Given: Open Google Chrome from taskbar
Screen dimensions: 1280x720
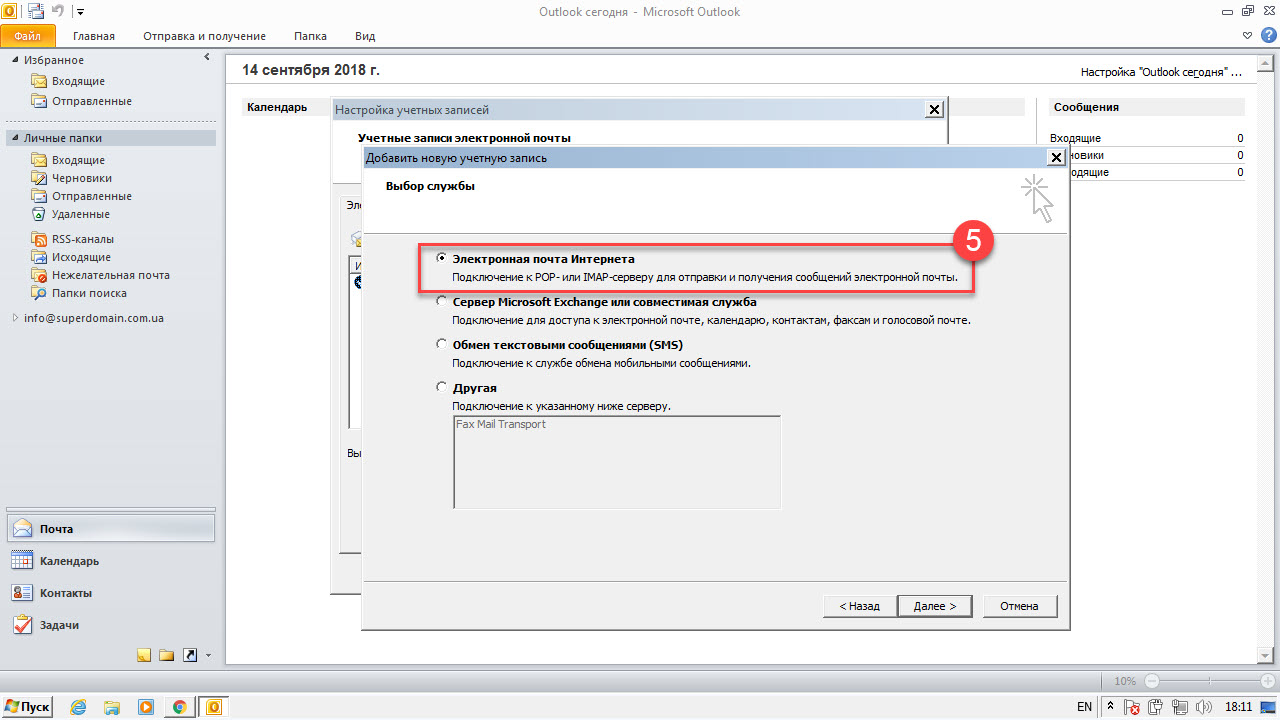Looking at the screenshot, I should click(180, 707).
